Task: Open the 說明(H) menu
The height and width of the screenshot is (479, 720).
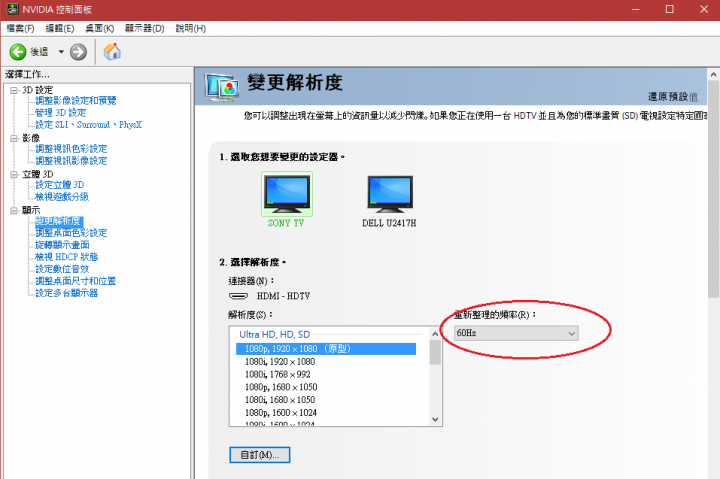Action: (191, 28)
